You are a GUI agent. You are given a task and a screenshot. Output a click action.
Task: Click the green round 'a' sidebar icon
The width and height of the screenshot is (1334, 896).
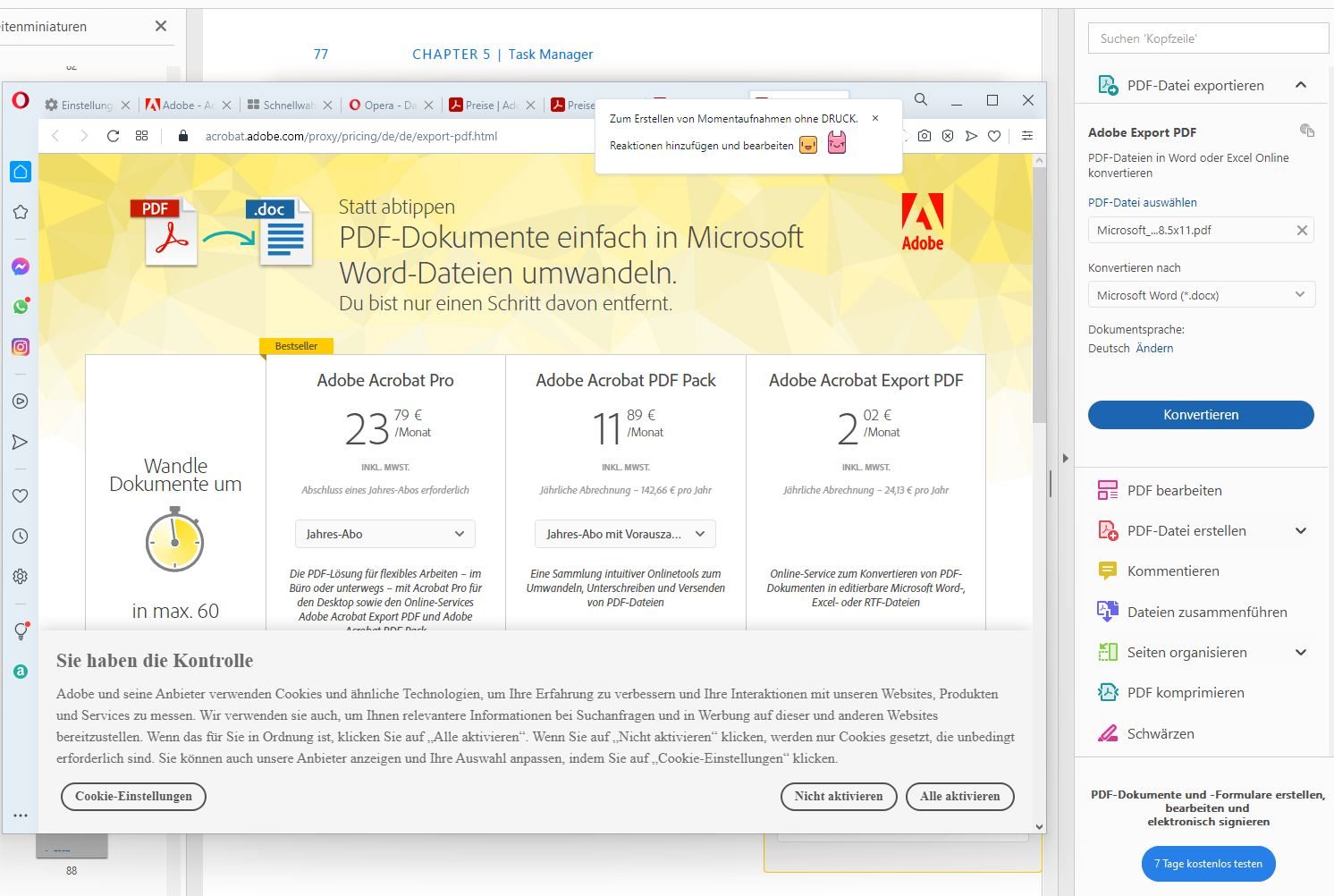click(x=21, y=672)
